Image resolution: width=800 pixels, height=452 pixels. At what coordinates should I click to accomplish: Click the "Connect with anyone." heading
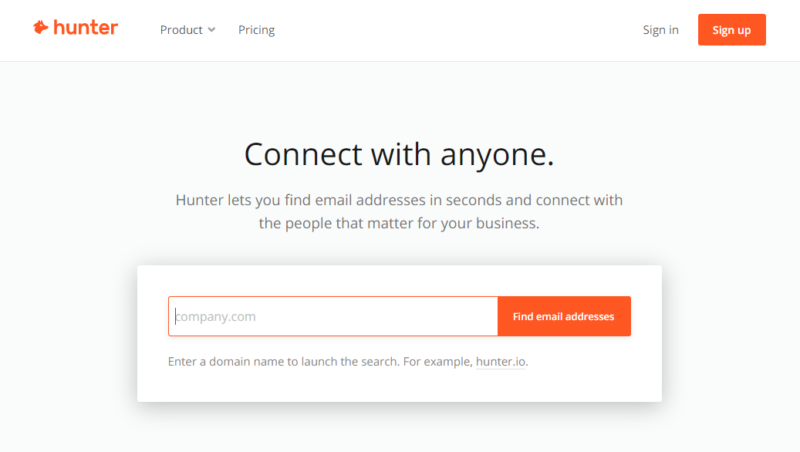click(399, 154)
